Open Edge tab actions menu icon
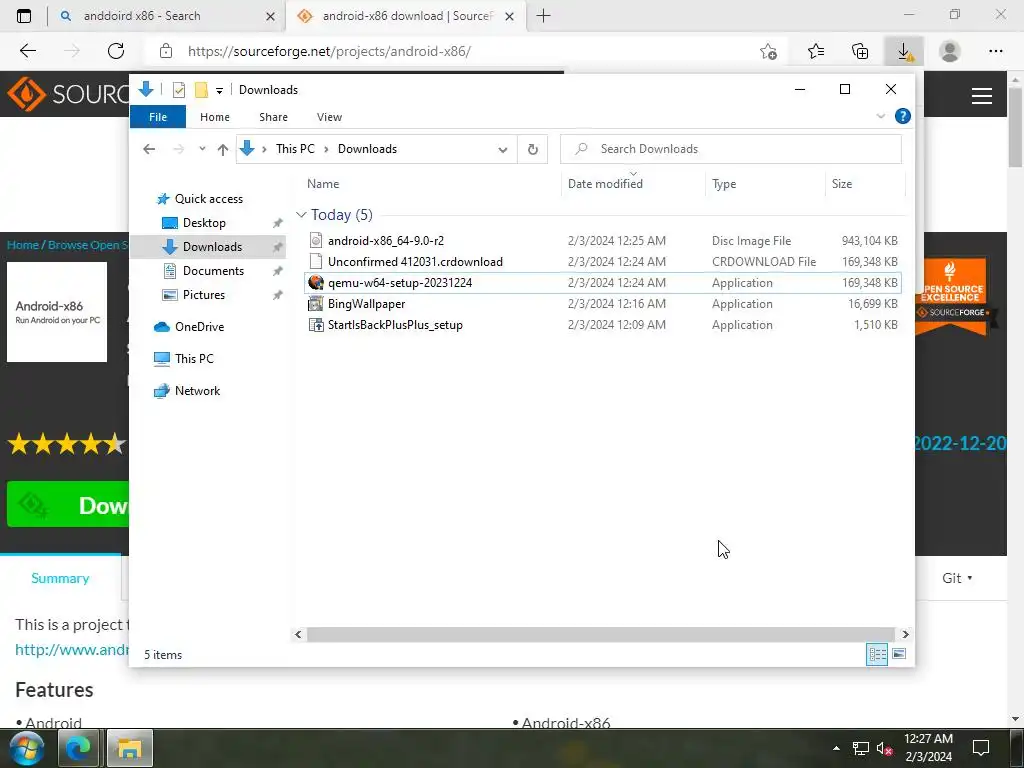This screenshot has height=768, width=1024. (24, 16)
